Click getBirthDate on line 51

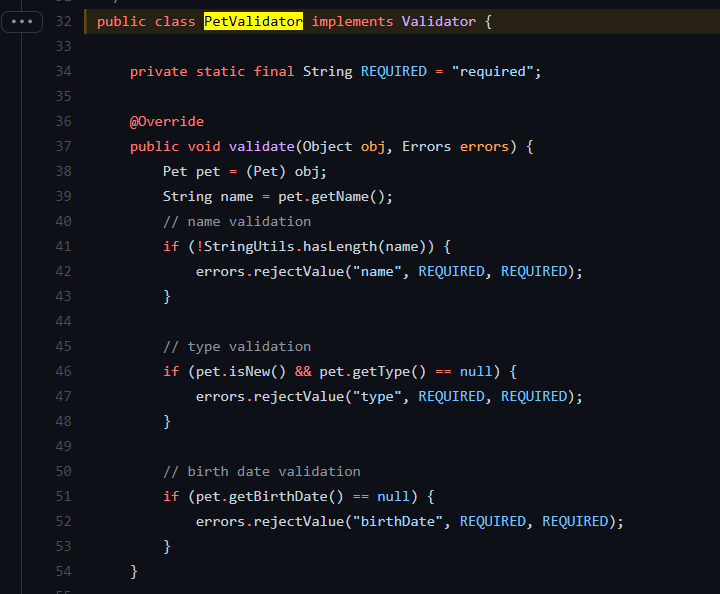click(x=278, y=496)
